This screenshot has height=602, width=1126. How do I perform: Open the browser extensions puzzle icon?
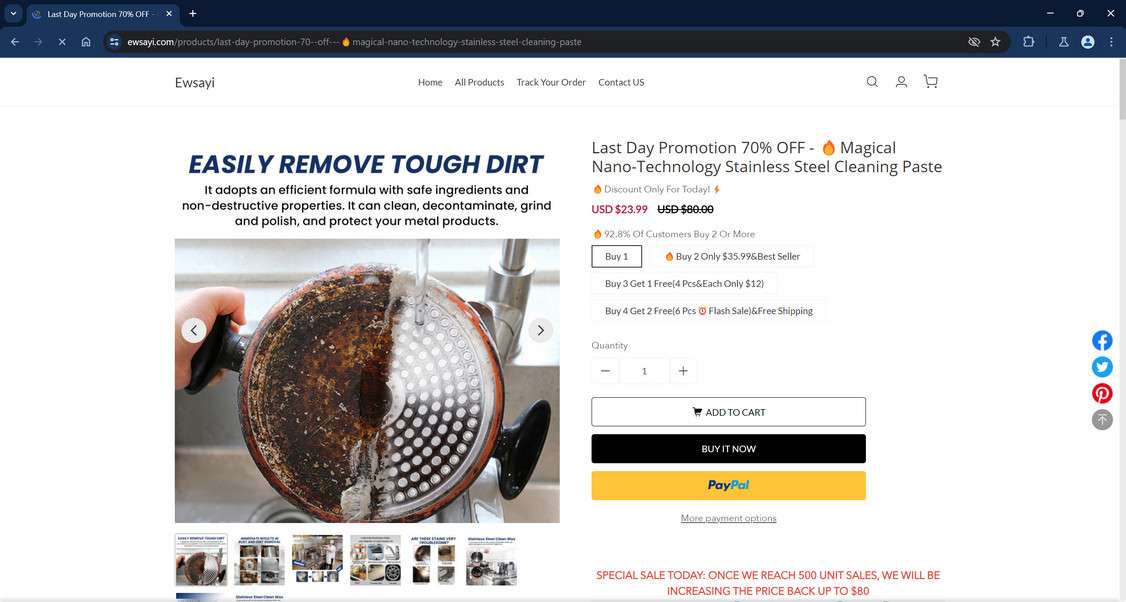(x=1028, y=42)
